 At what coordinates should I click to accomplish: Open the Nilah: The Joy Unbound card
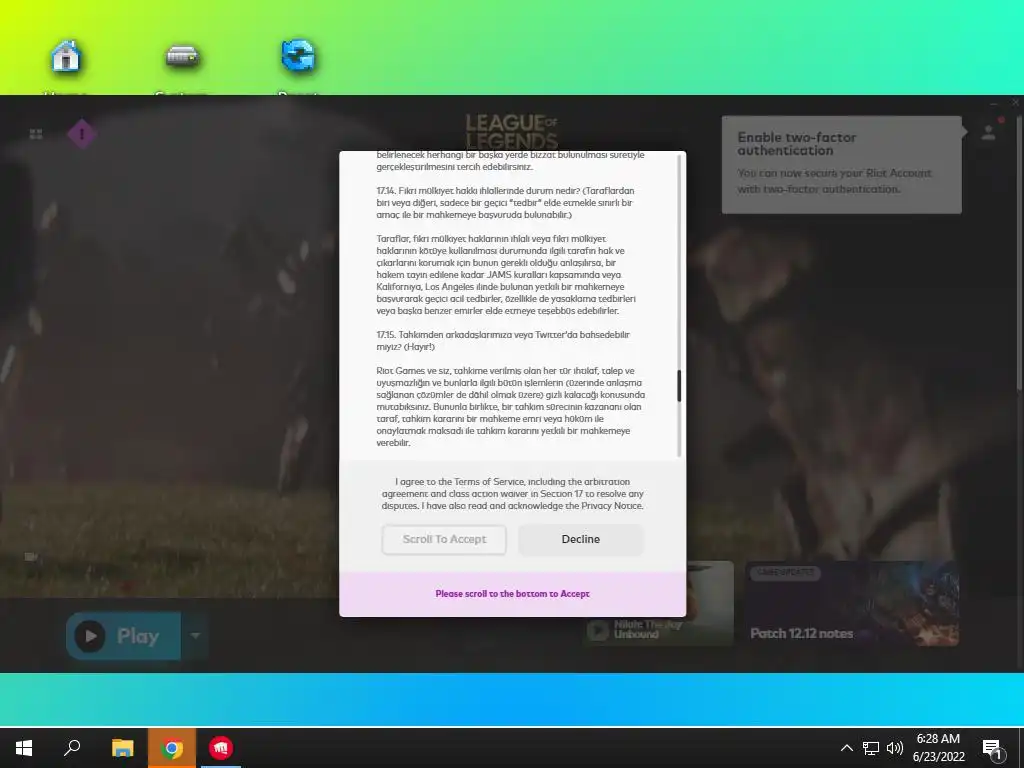pos(658,603)
